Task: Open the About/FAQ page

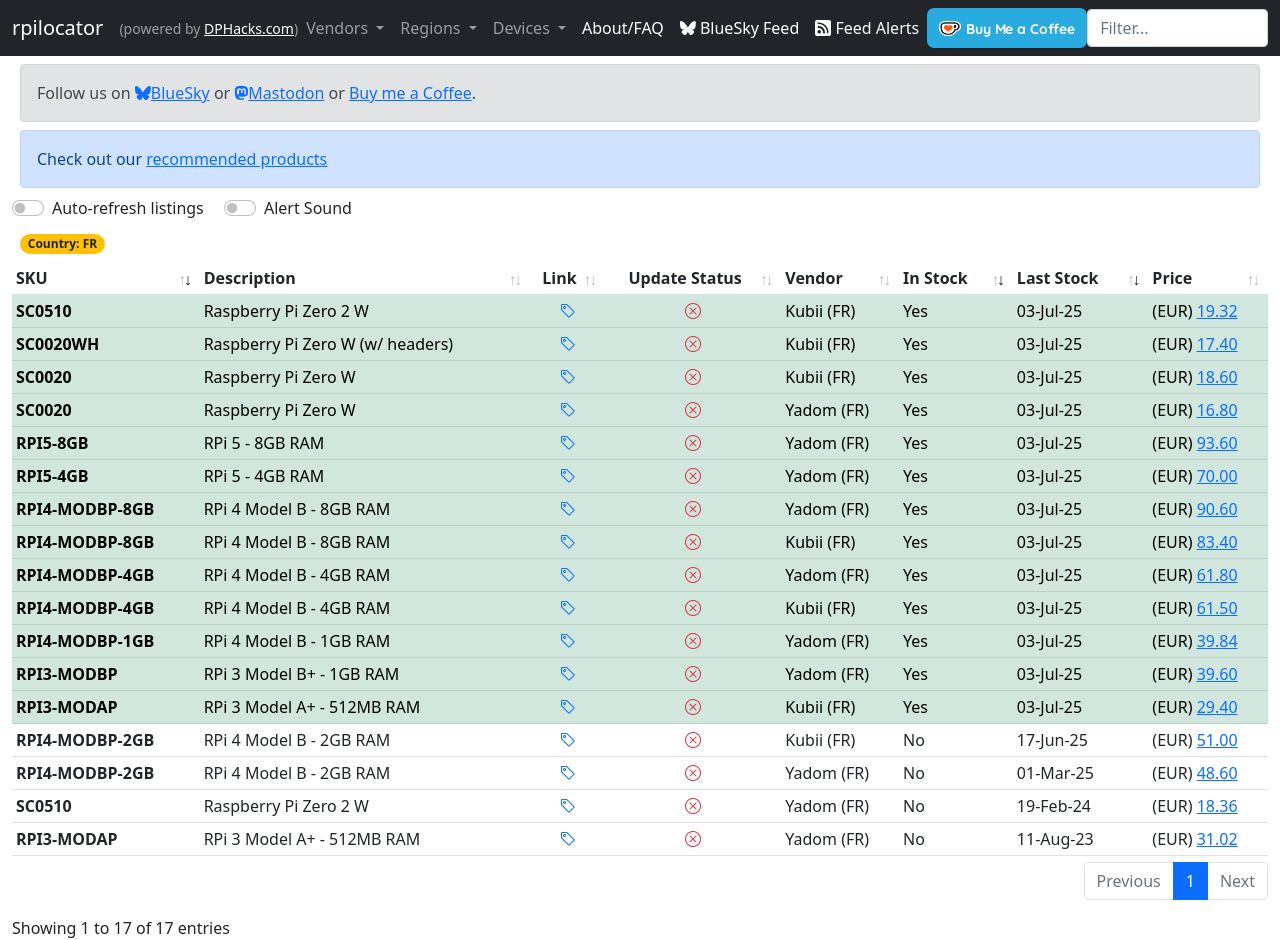Action: click(x=622, y=28)
